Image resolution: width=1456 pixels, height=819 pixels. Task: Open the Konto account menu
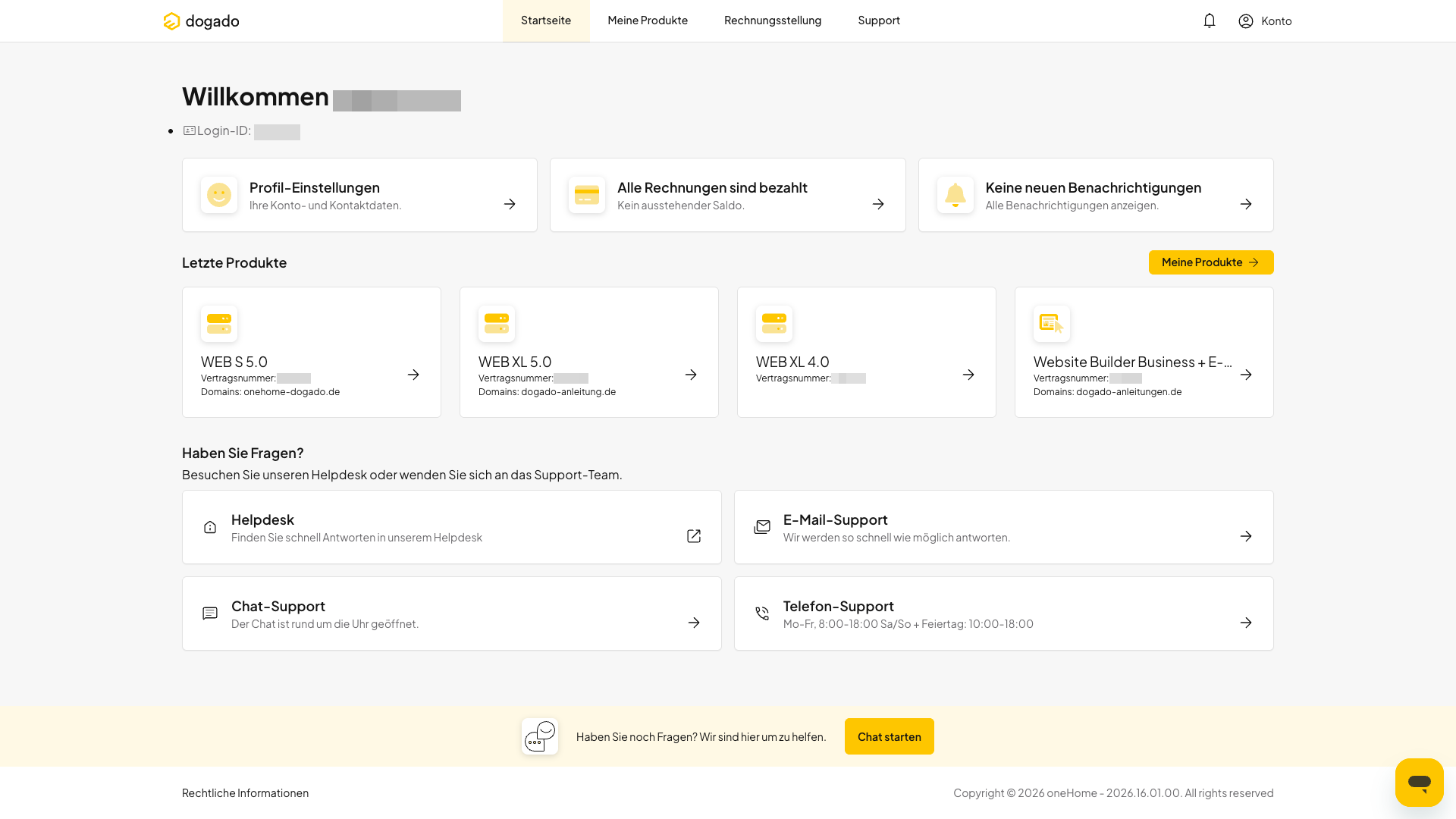click(1265, 21)
